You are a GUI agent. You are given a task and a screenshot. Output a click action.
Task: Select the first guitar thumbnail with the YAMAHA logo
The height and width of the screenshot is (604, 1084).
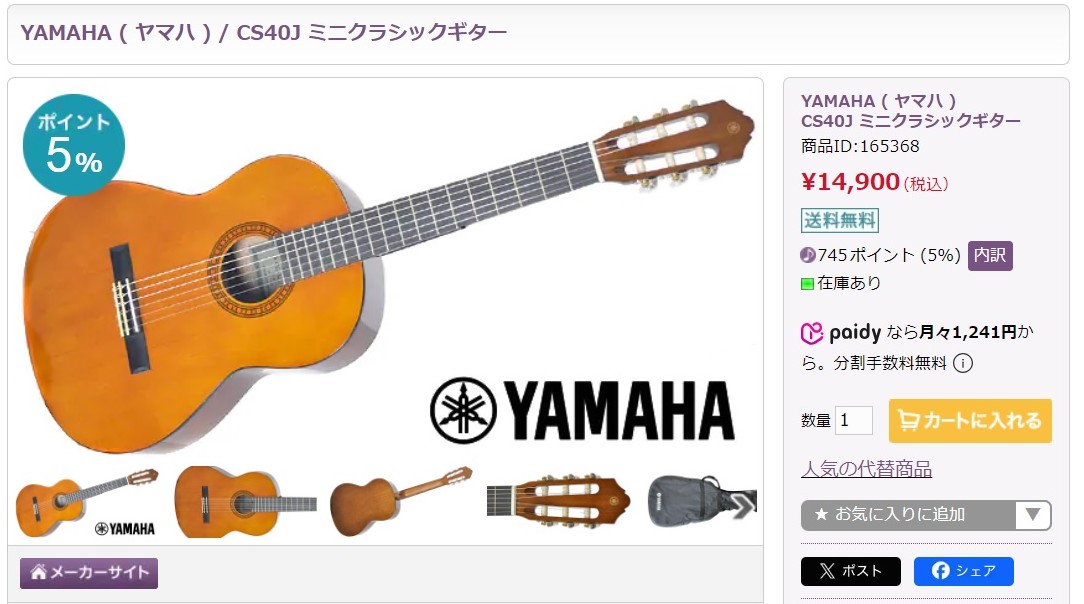pyautogui.click(x=87, y=503)
